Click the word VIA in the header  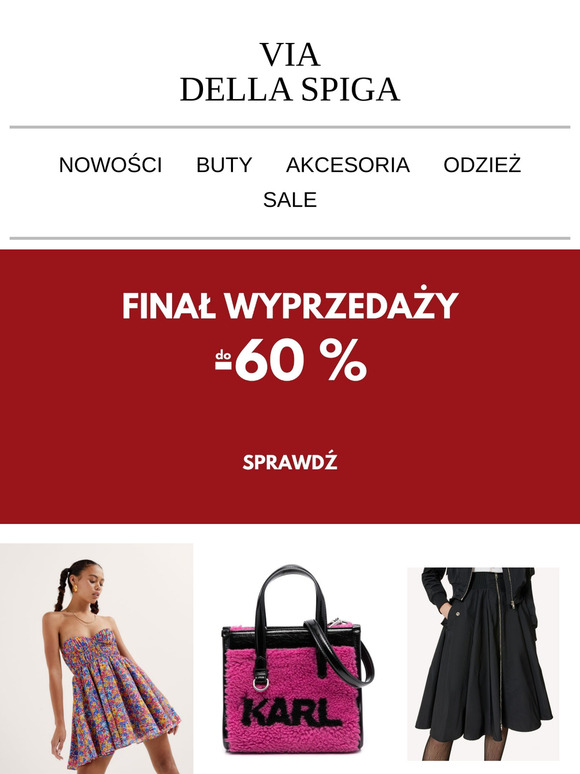coord(290,55)
